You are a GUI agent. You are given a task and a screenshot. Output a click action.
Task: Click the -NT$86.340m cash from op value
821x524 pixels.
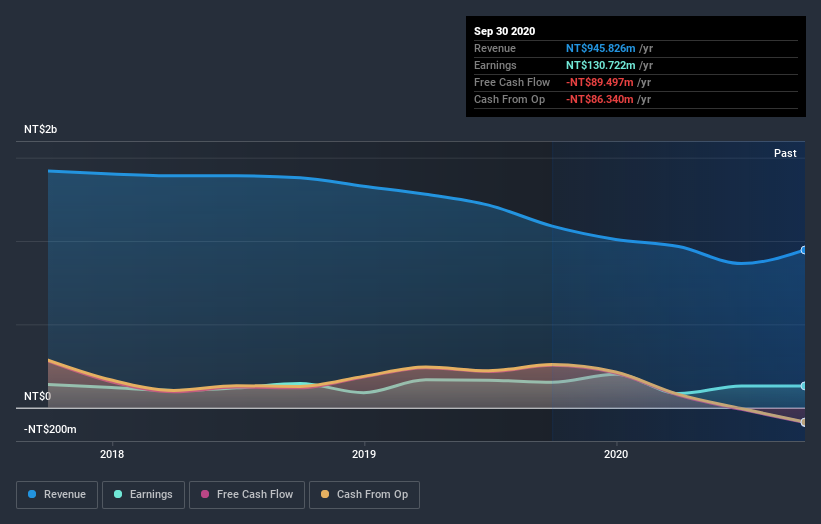600,99
